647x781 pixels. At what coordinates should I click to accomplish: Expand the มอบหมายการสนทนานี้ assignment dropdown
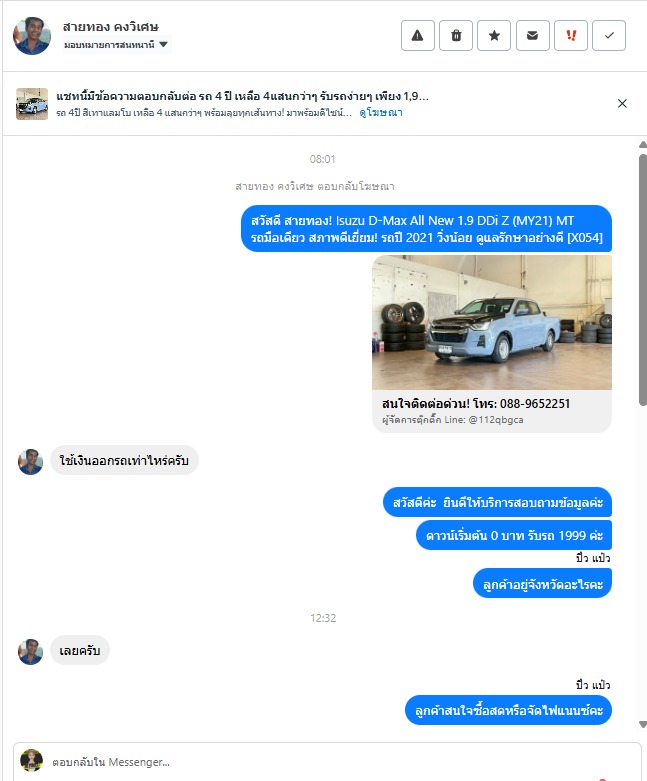pyautogui.click(x=117, y=45)
